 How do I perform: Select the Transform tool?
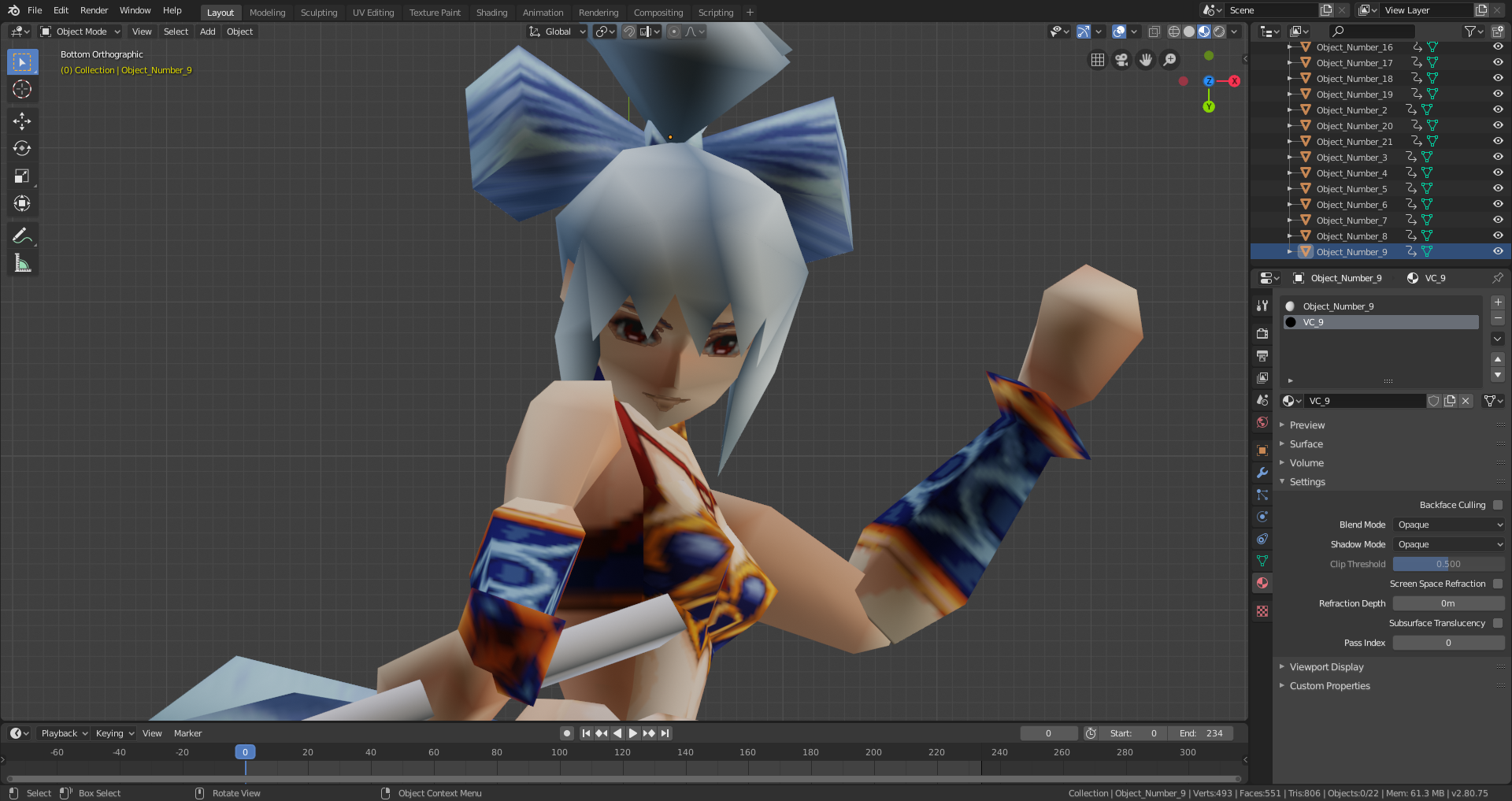click(22, 203)
